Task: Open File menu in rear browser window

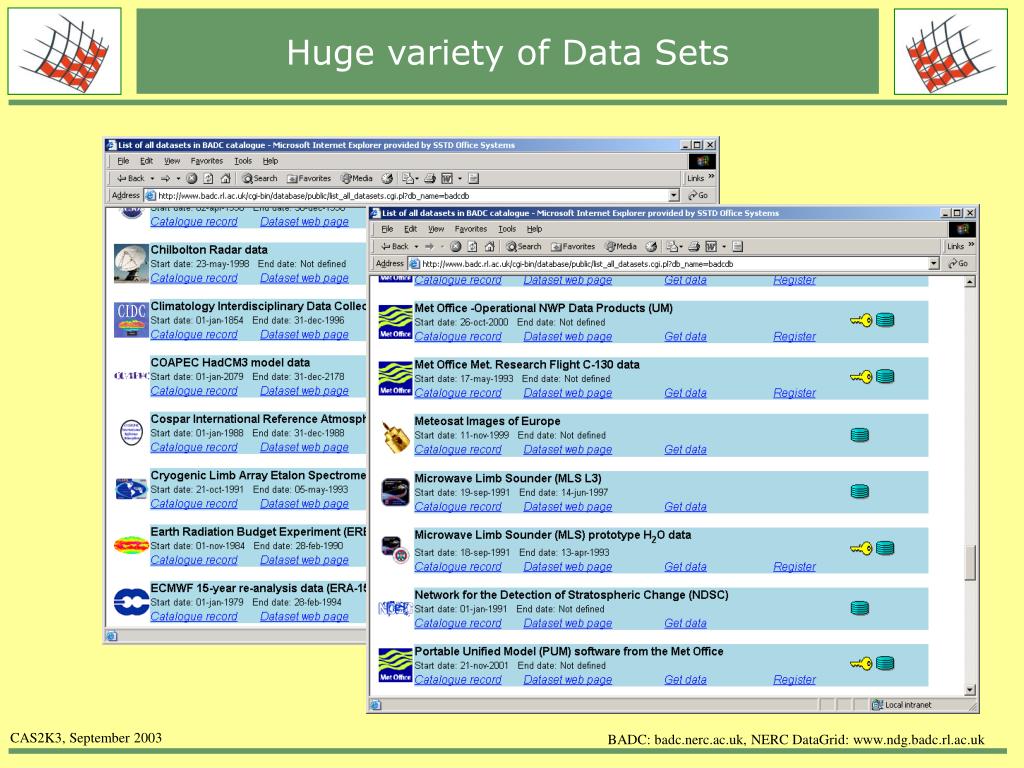Action: [x=123, y=161]
